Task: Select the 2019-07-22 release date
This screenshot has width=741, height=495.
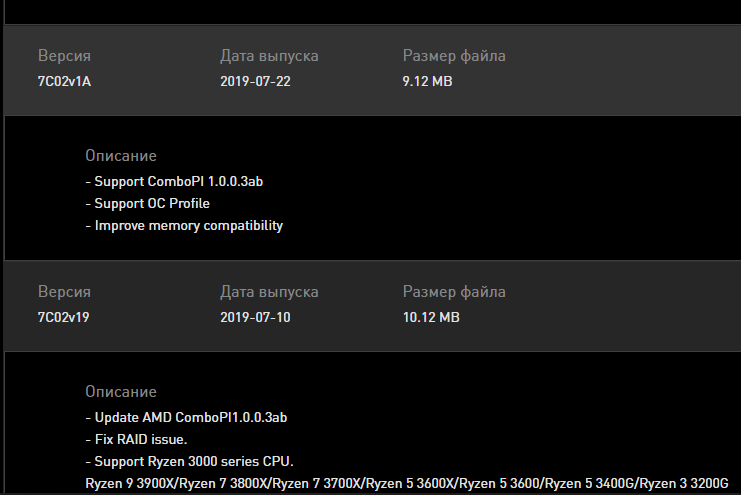Action: click(x=255, y=81)
